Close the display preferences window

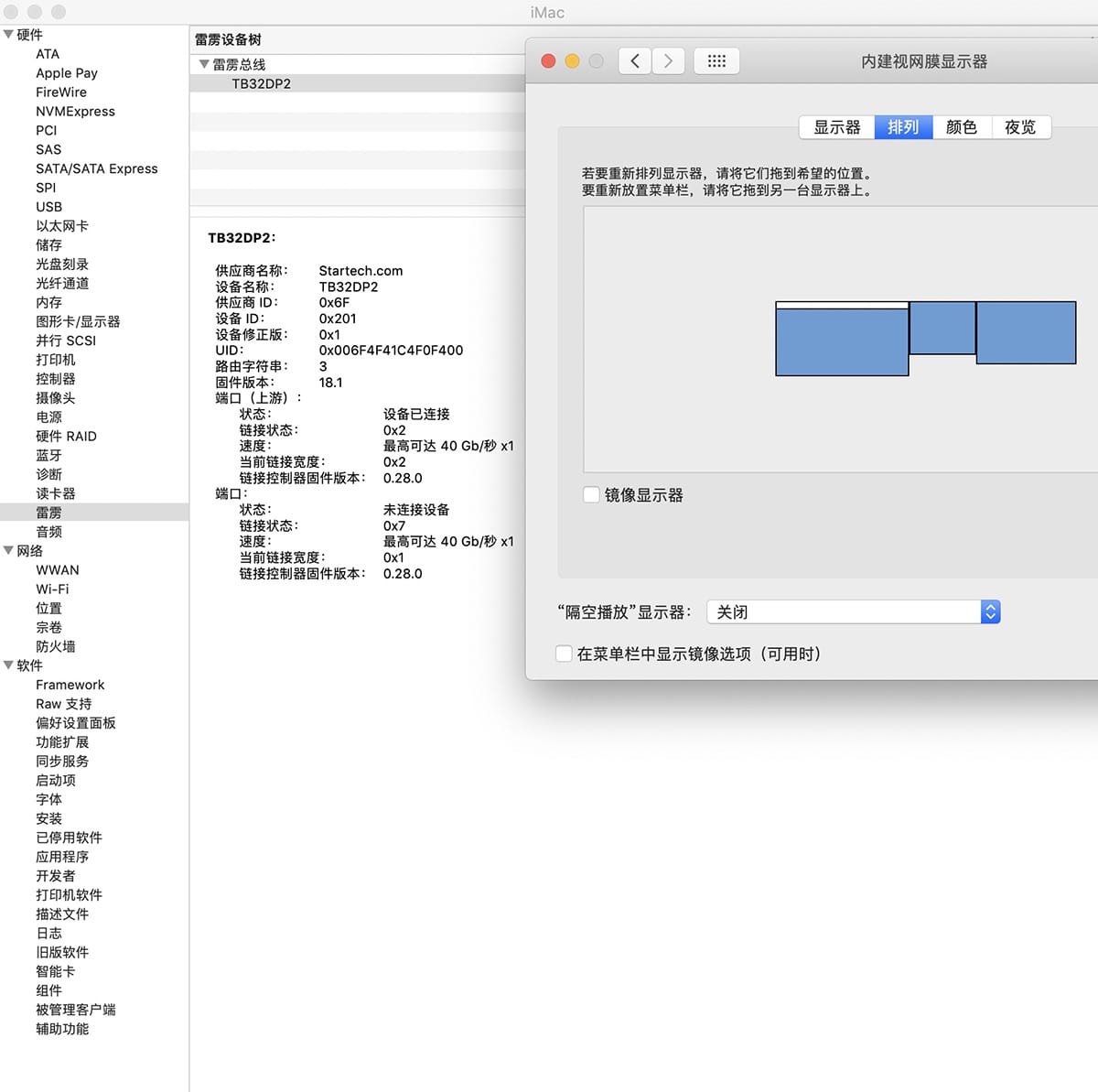click(548, 61)
